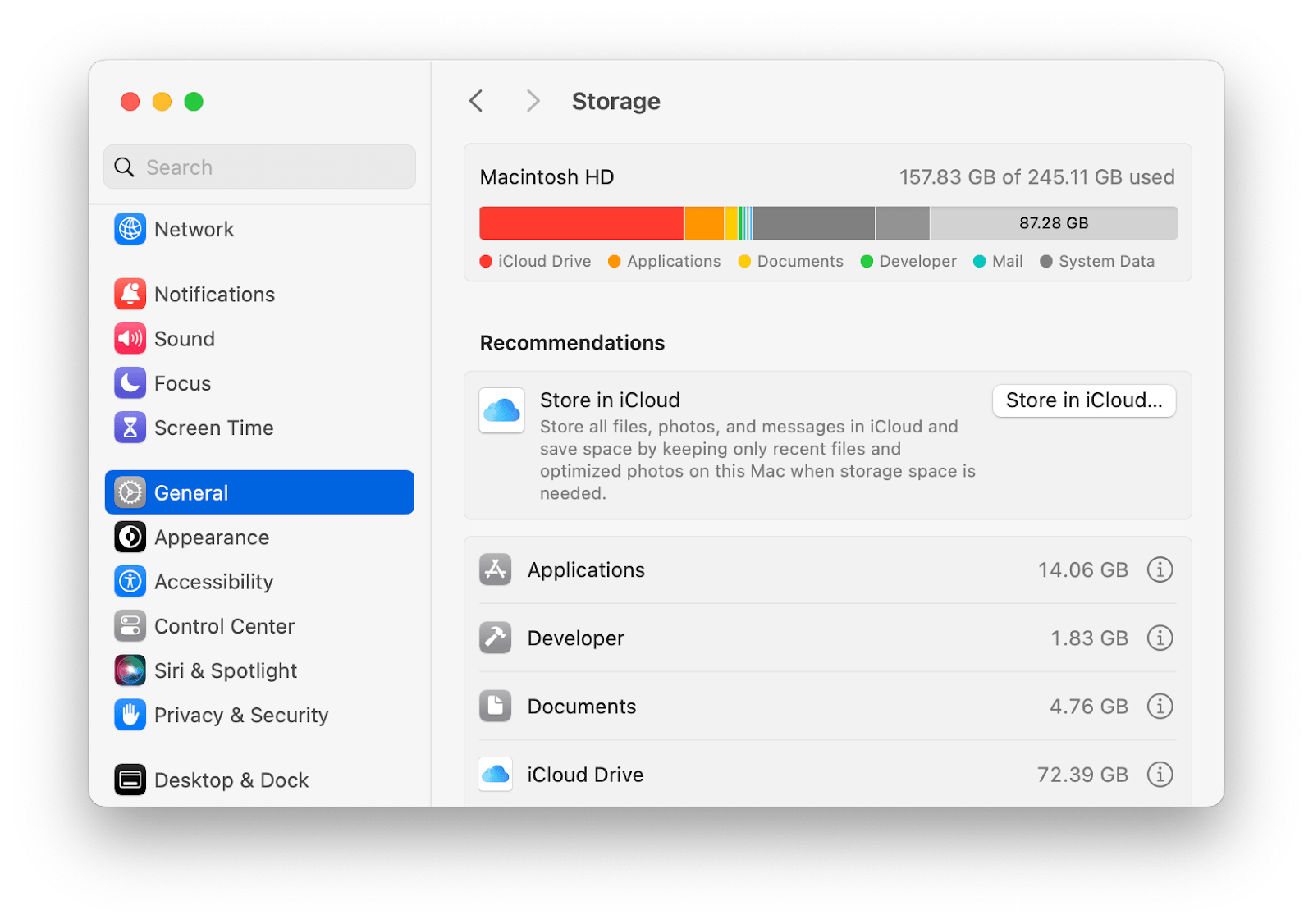Open Accessibility settings icon

(130, 581)
